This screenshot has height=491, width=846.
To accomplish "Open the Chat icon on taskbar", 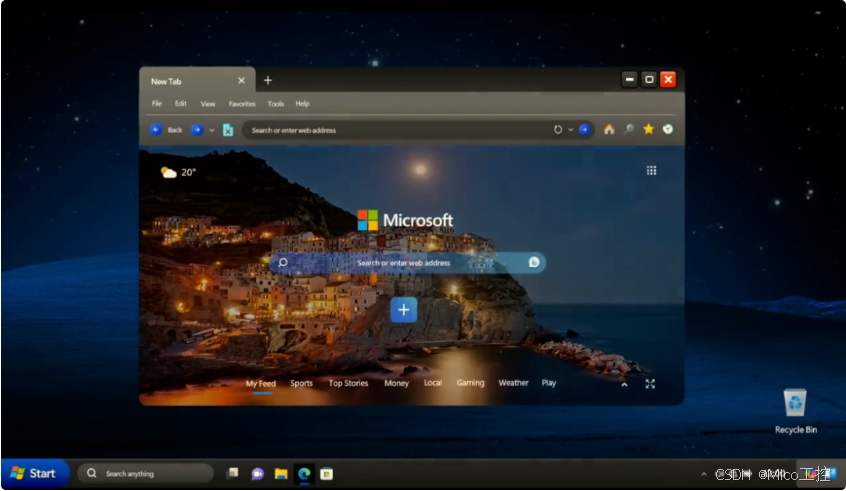I will tap(257, 474).
